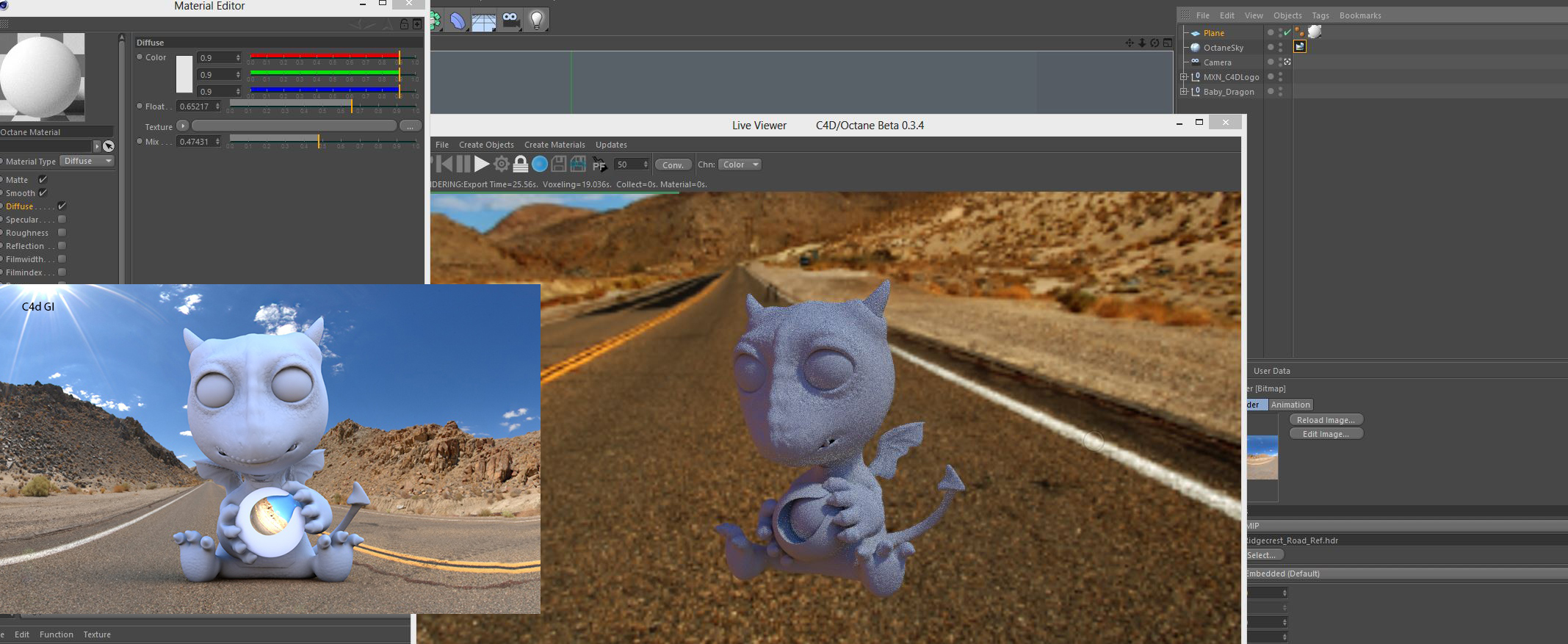
Task: Enable the Filmwidth channel checkbox
Action: pos(62,258)
